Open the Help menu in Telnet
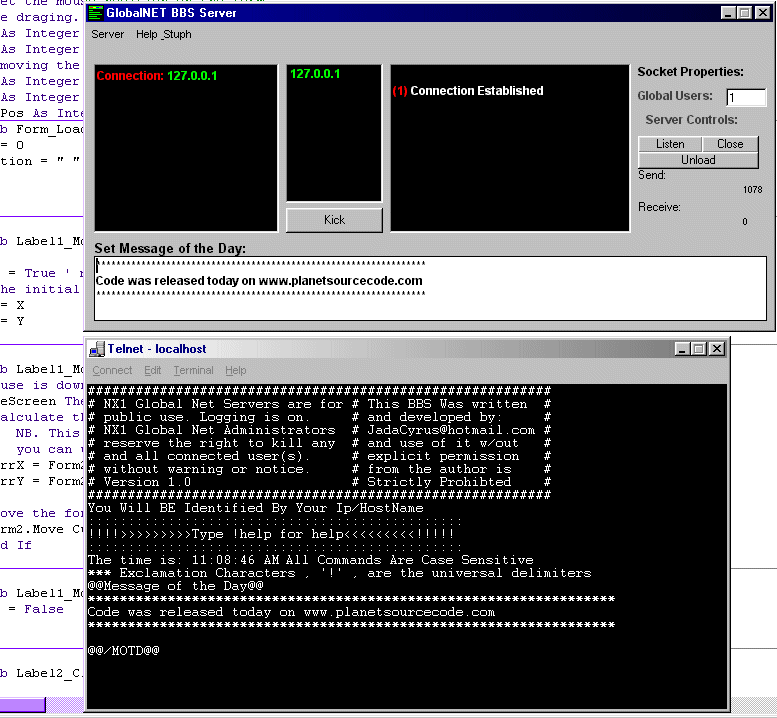Image resolution: width=777 pixels, height=718 pixels. click(x=235, y=370)
